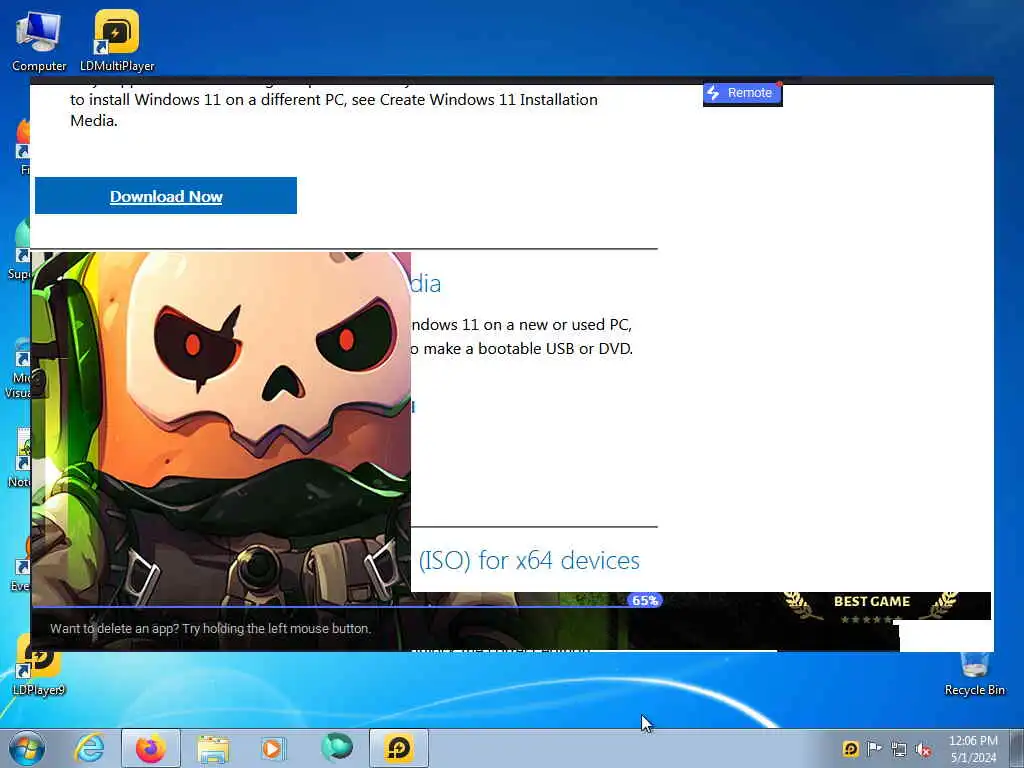This screenshot has height=768, width=1024.
Task: Click the LDPlayer tray icon
Action: pyautogui.click(x=850, y=748)
